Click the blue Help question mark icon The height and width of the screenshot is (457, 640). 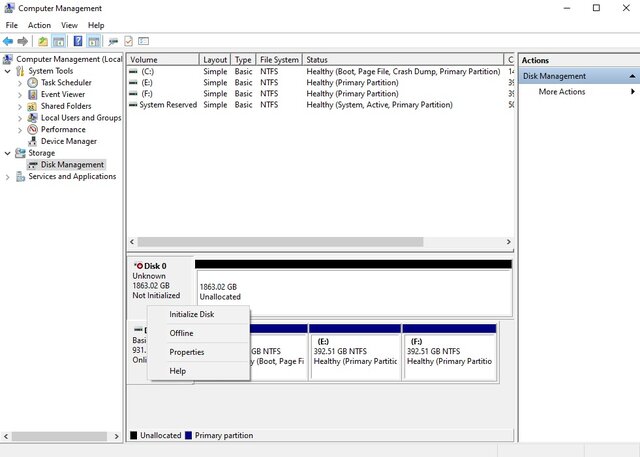[78, 41]
